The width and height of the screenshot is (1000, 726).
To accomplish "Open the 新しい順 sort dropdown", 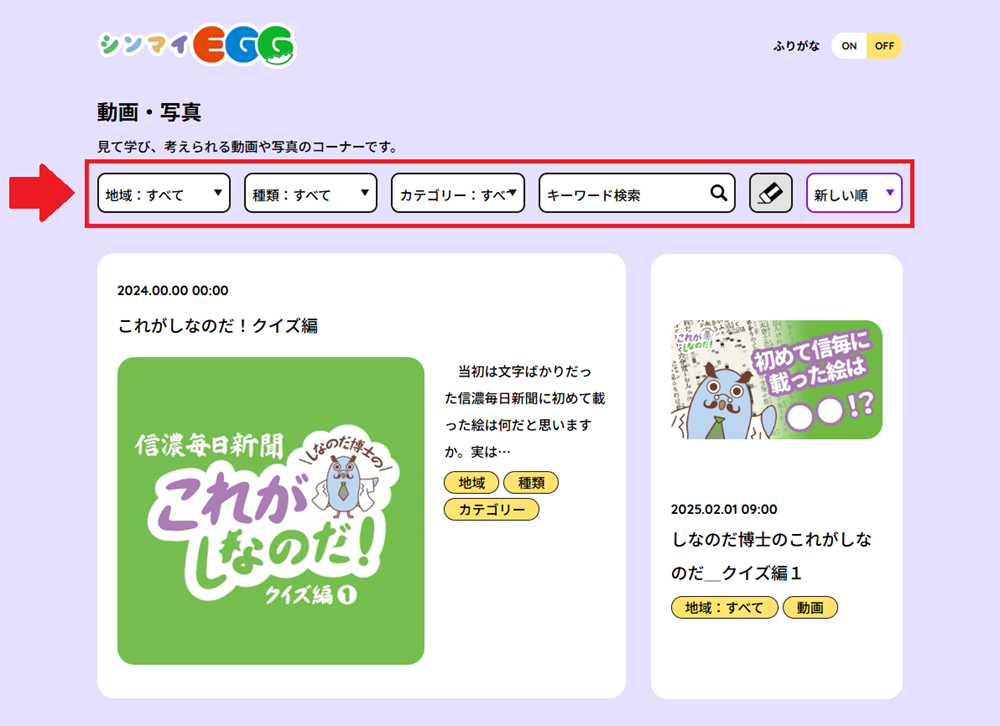I will (854, 194).
